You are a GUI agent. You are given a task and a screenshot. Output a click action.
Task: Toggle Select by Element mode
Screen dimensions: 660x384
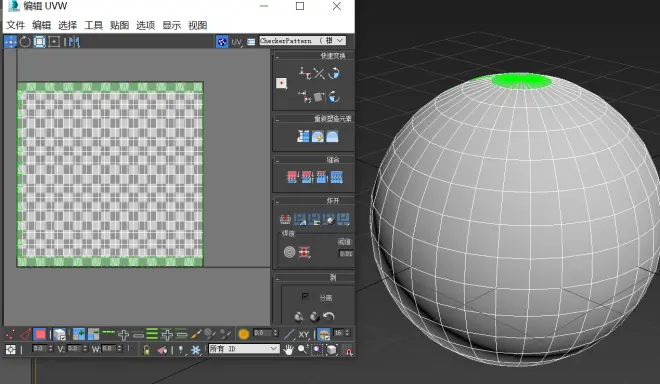click(x=59, y=334)
